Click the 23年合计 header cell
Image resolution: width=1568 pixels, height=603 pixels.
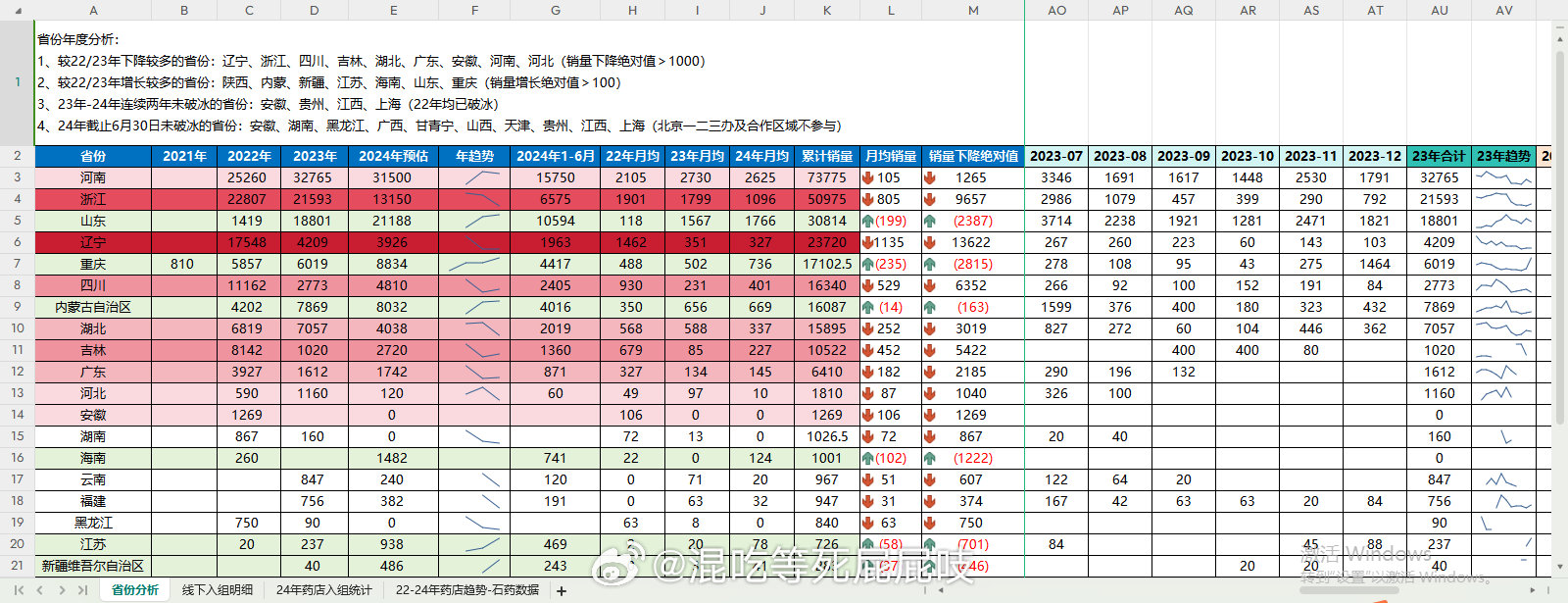1439,156
